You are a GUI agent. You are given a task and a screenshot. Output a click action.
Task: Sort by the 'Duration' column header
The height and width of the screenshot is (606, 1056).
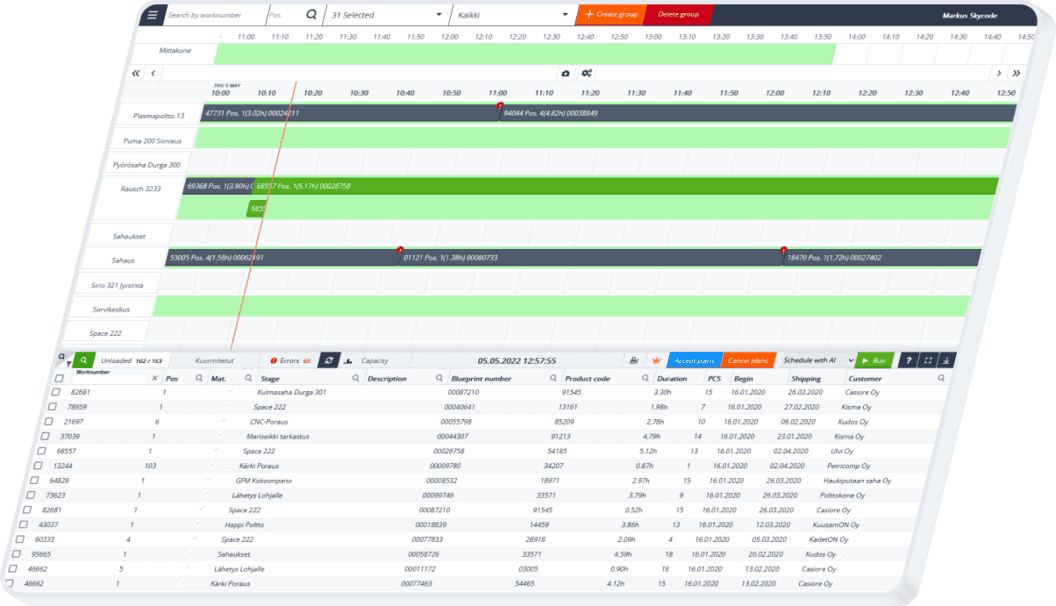[672, 378]
